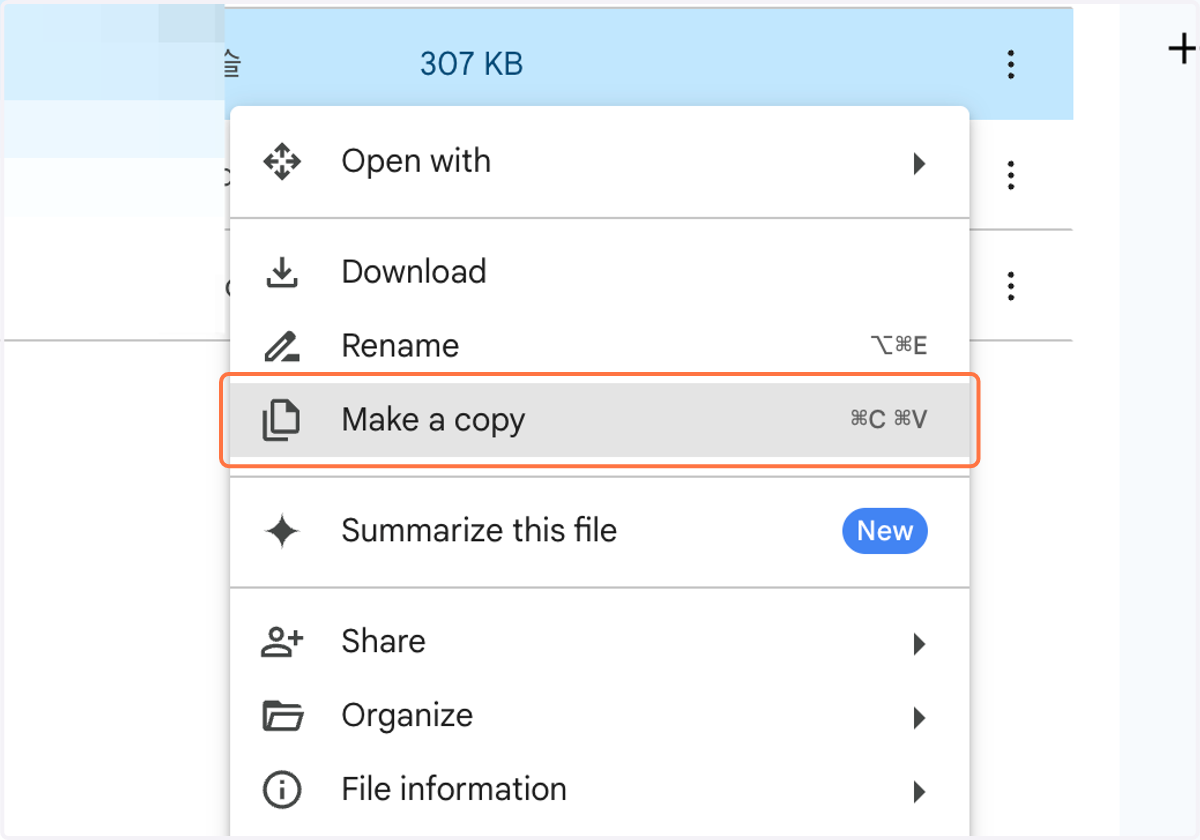Expand the Organize submenu arrow

coord(919,717)
